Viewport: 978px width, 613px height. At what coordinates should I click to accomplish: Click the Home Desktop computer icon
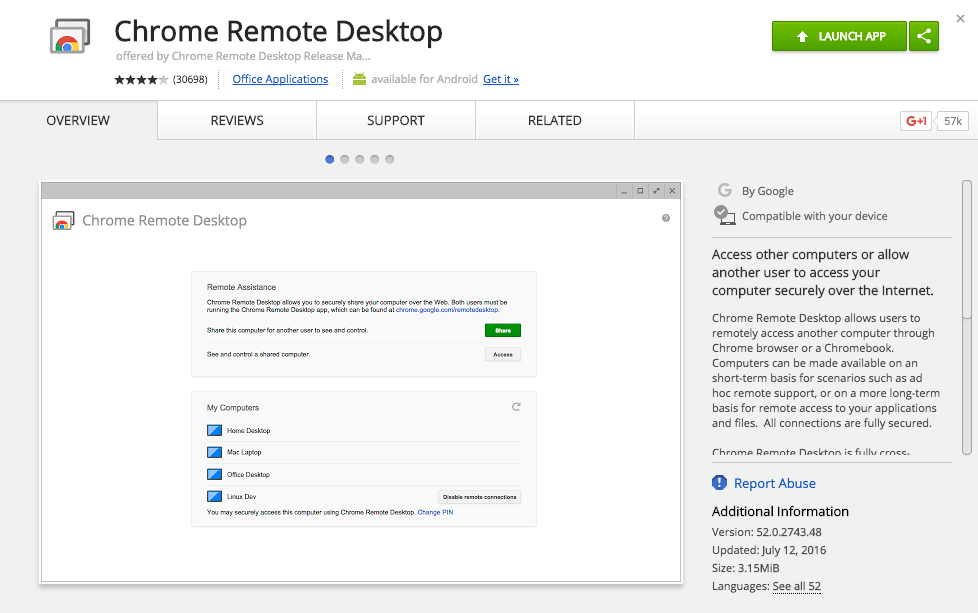(215, 430)
